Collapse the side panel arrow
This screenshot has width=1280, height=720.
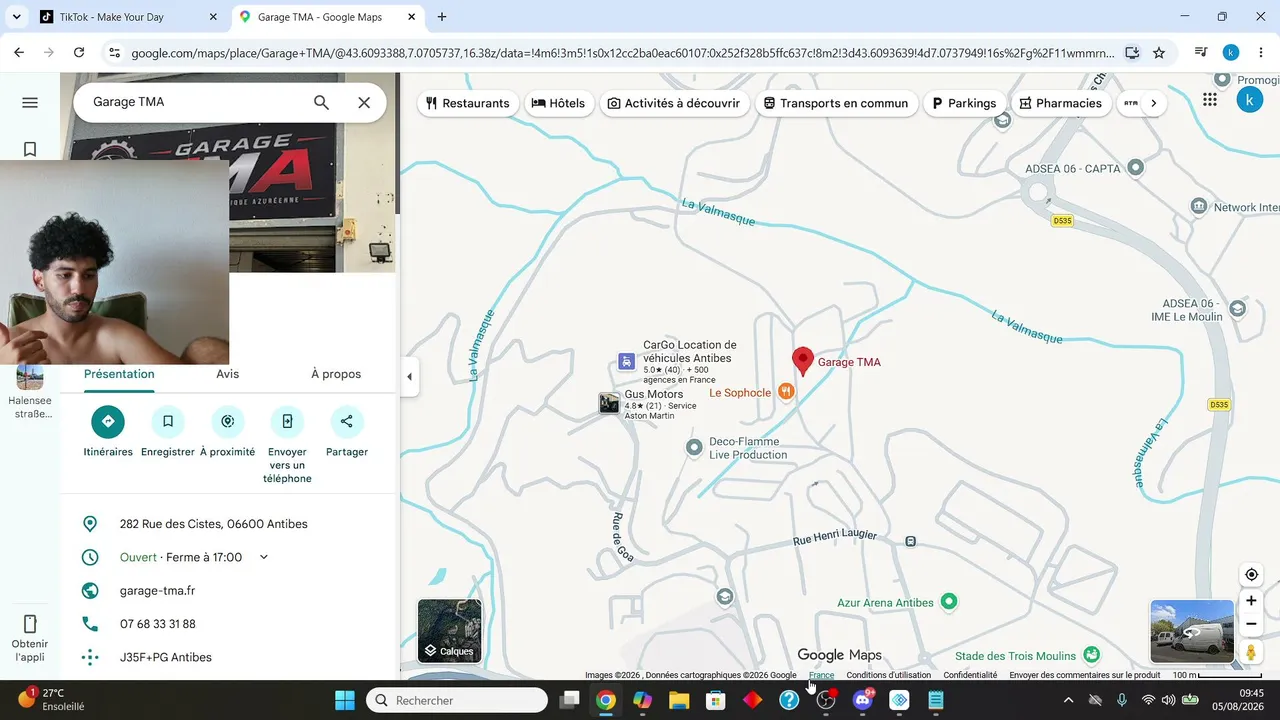[409, 377]
